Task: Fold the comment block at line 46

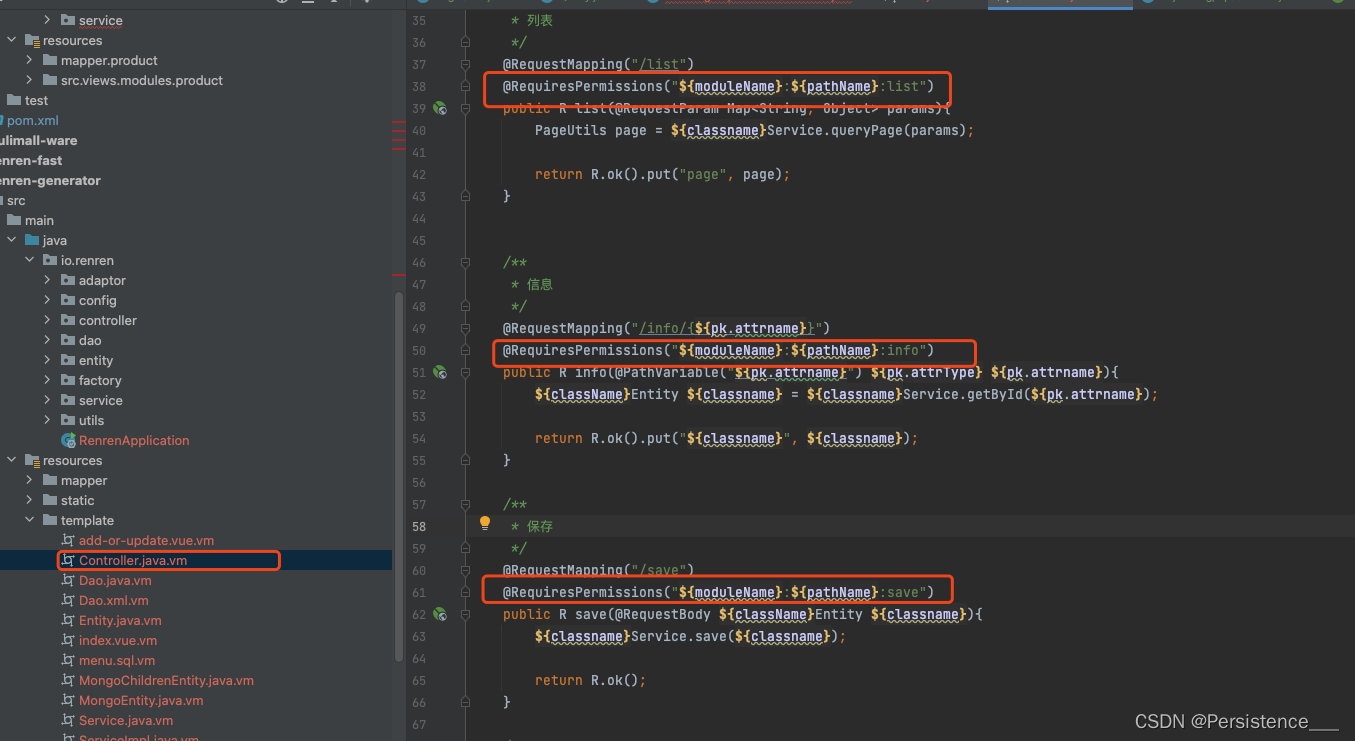Action: [465, 262]
